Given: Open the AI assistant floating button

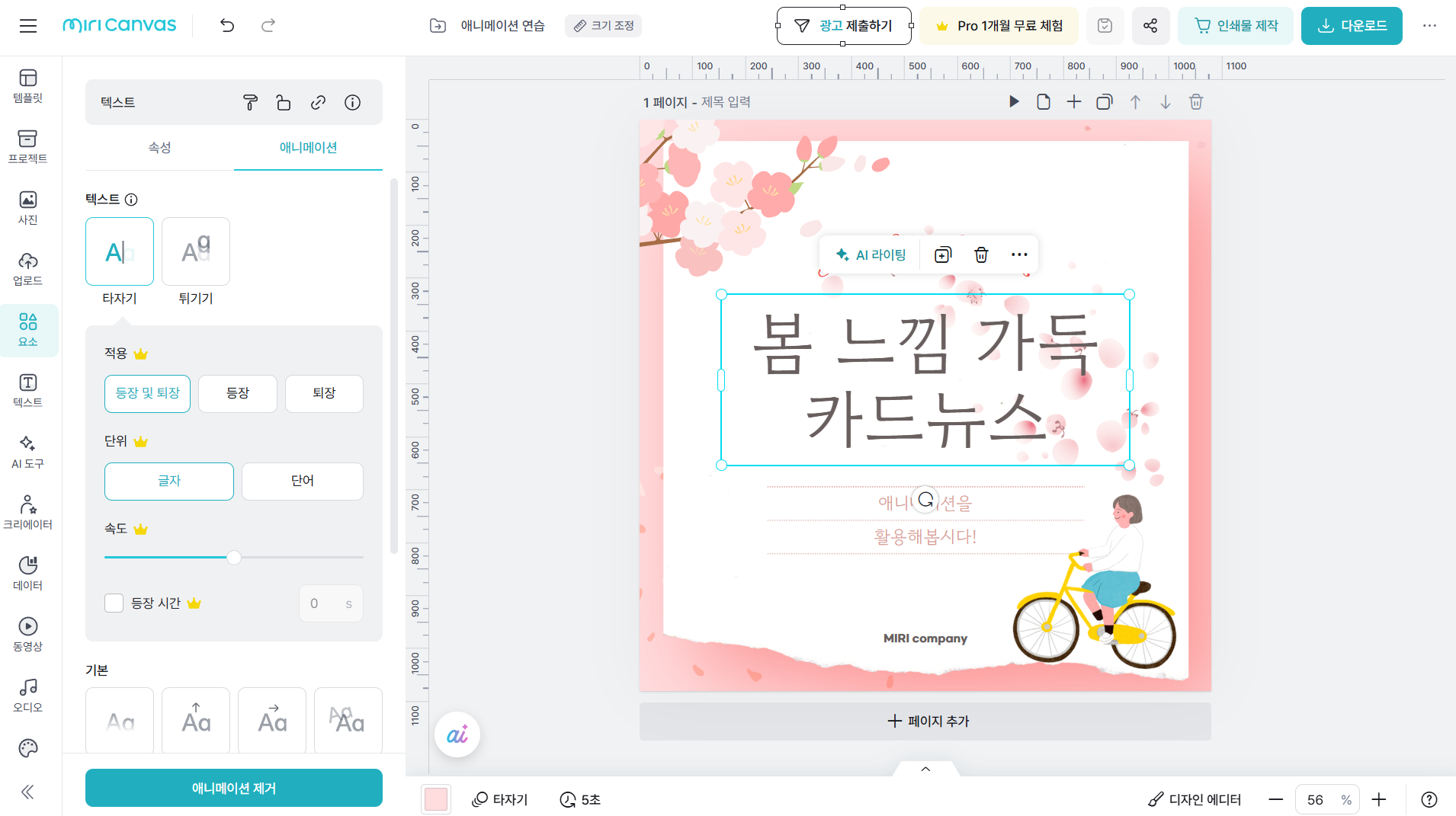Looking at the screenshot, I should click(x=457, y=735).
